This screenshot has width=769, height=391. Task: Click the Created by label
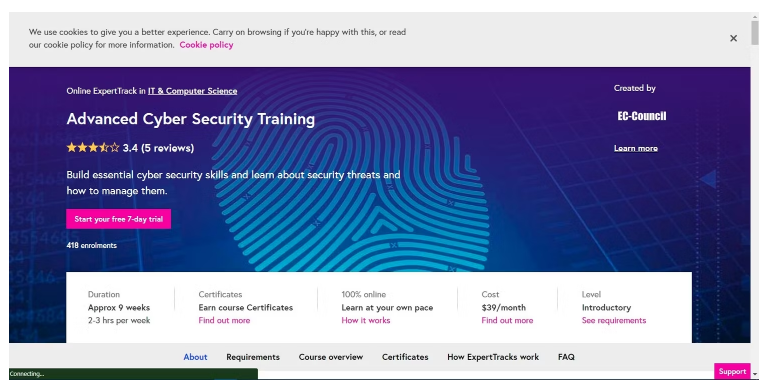point(635,88)
